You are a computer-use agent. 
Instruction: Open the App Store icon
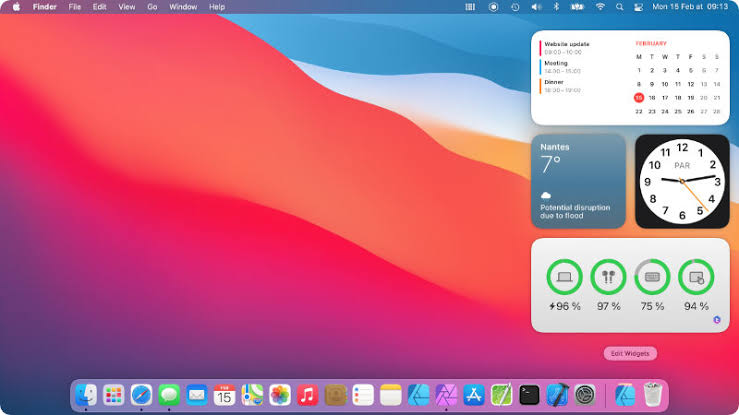(474, 395)
